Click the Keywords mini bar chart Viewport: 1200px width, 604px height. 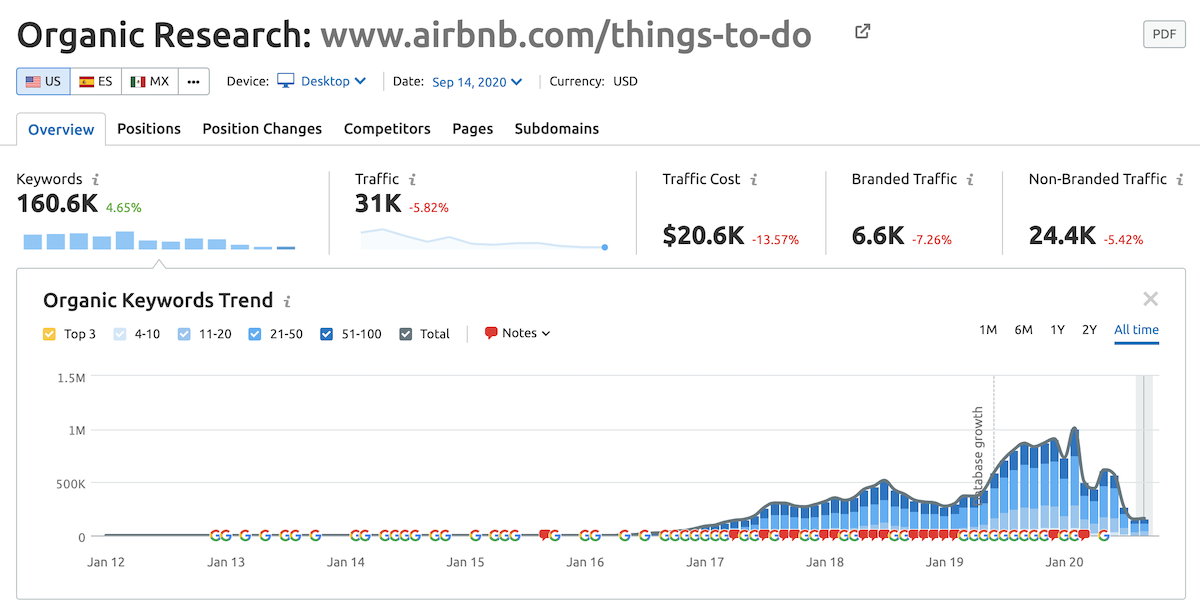[158, 241]
